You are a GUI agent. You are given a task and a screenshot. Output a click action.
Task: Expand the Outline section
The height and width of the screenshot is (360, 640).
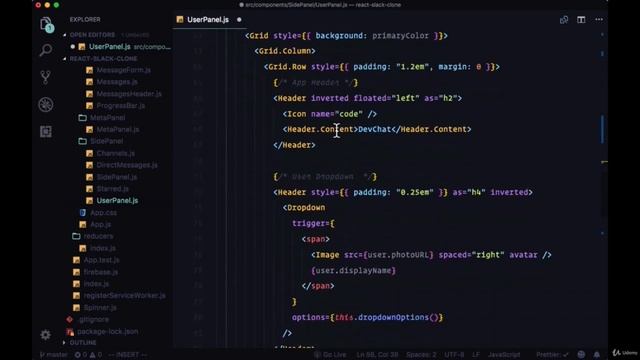pos(64,343)
